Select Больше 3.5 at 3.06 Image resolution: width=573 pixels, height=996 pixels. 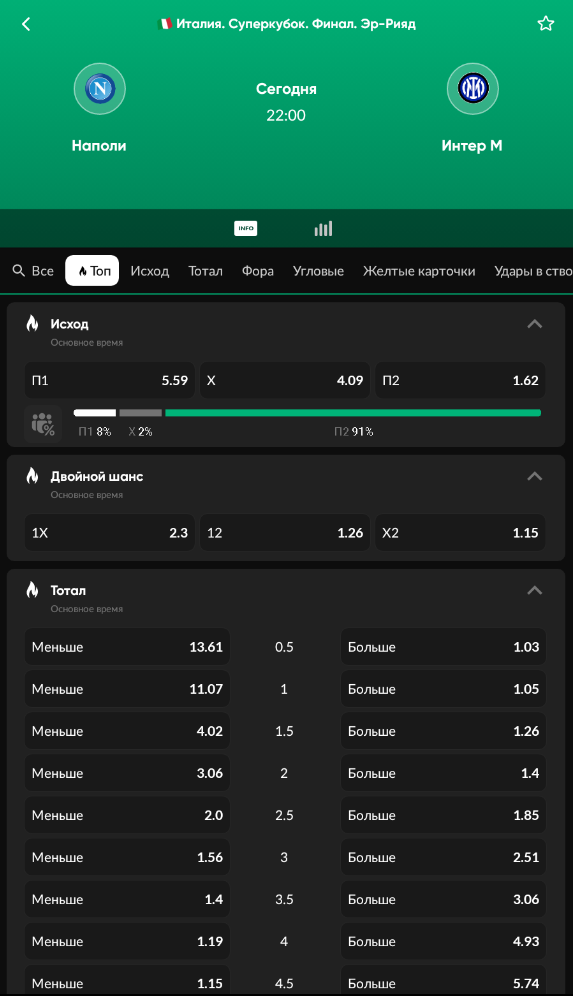point(443,899)
